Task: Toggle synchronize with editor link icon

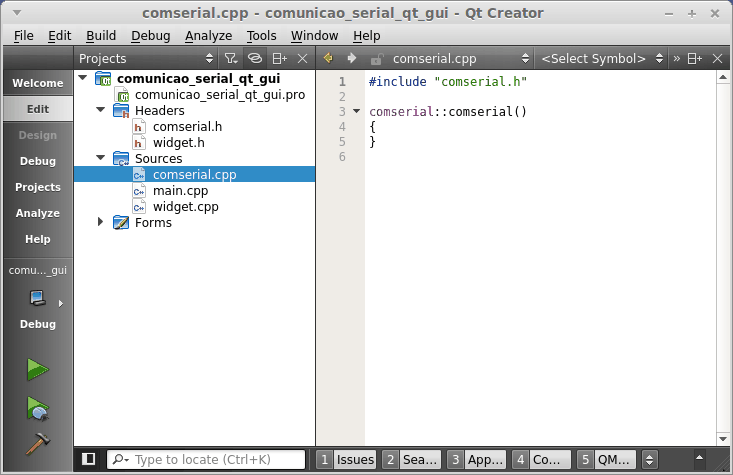Action: pos(255,58)
